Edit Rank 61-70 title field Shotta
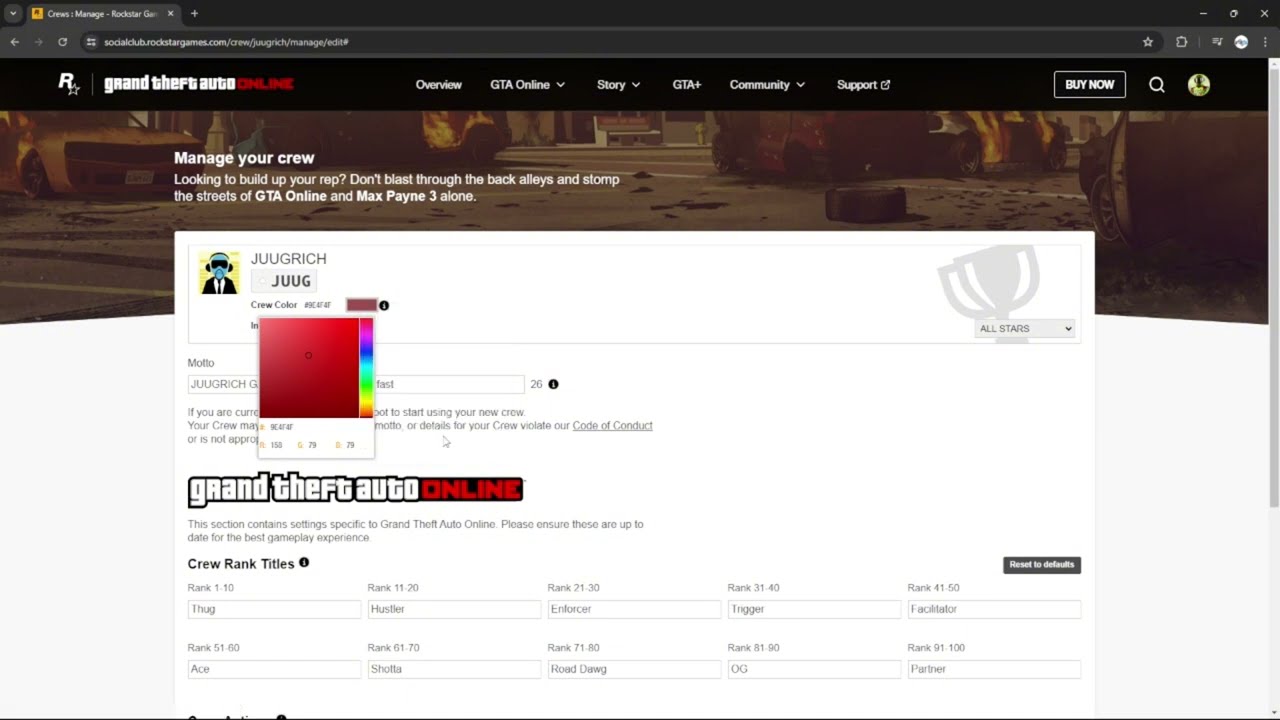 [454, 669]
